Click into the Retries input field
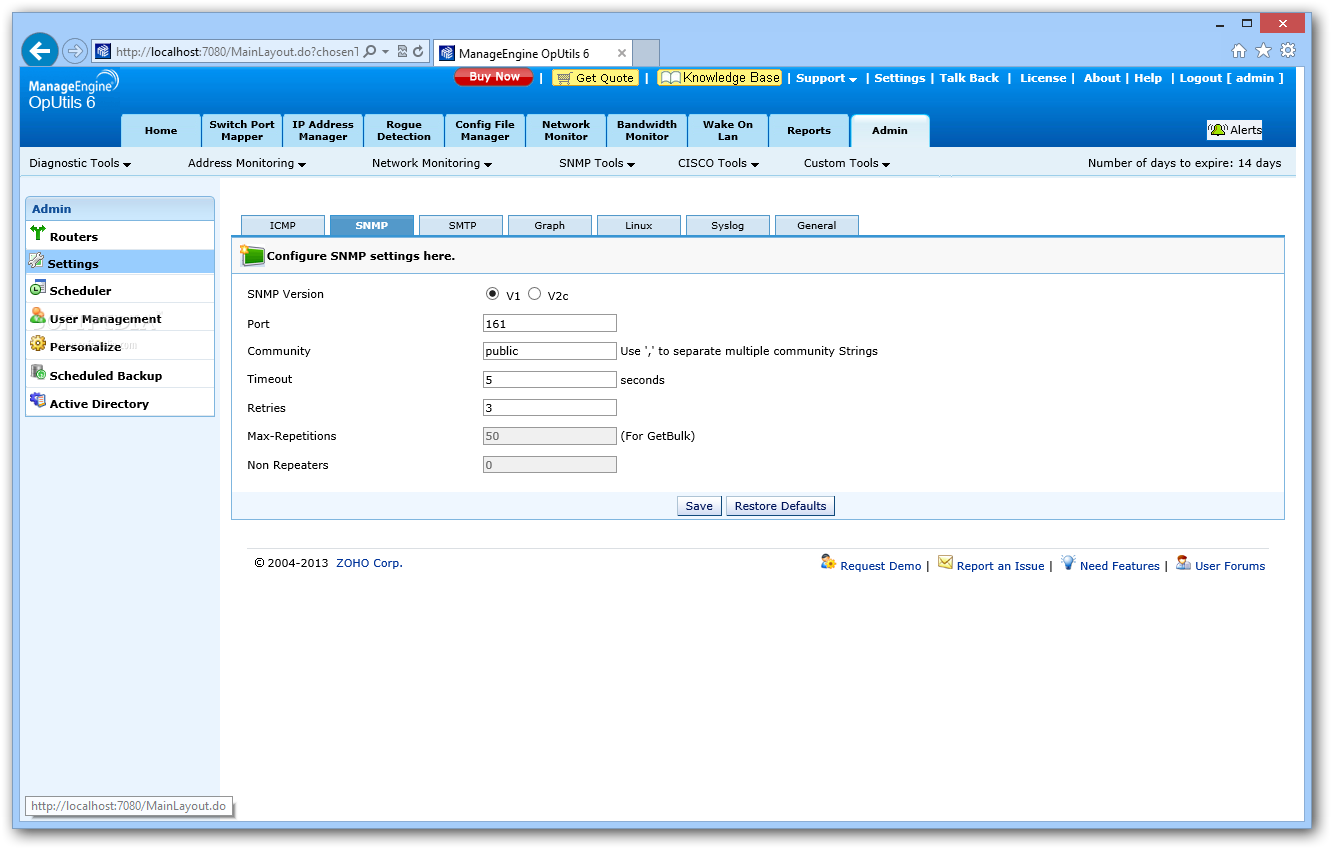Screen dimensions: 1332x849 click(x=550, y=407)
